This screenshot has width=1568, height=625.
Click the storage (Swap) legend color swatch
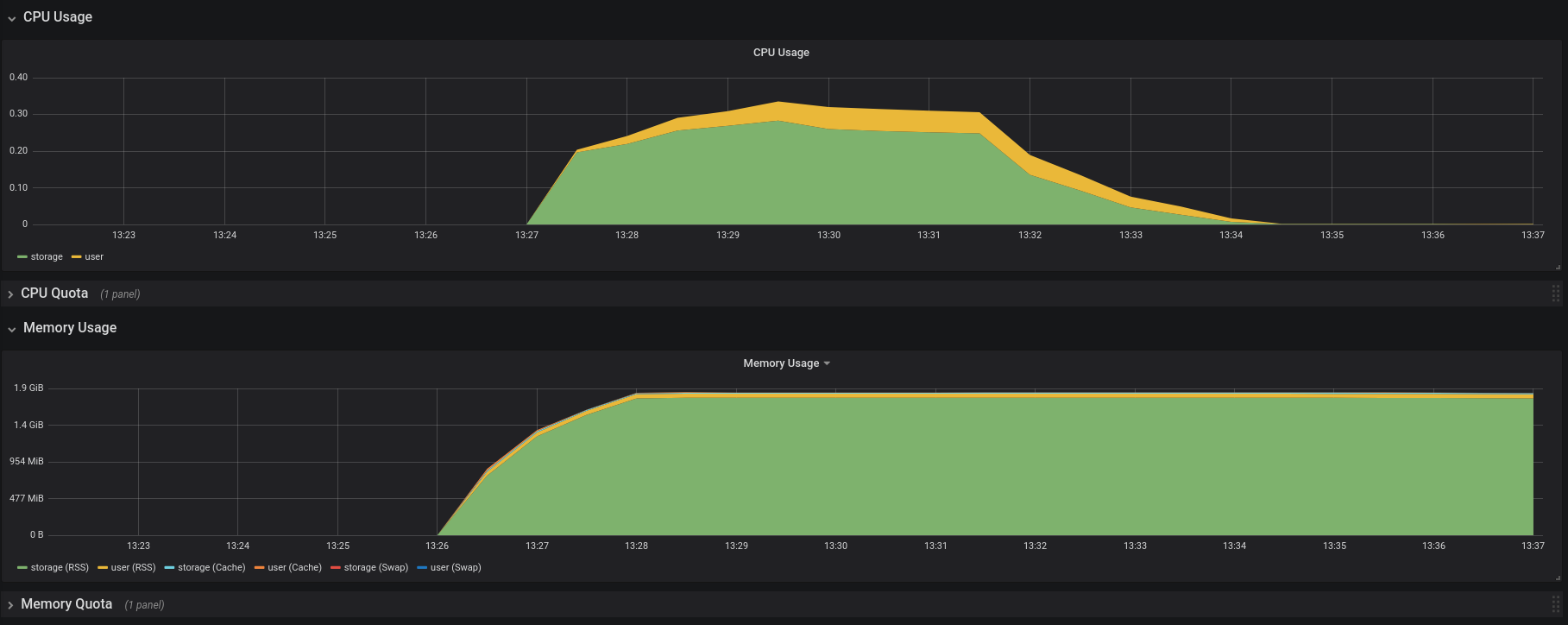point(336,568)
